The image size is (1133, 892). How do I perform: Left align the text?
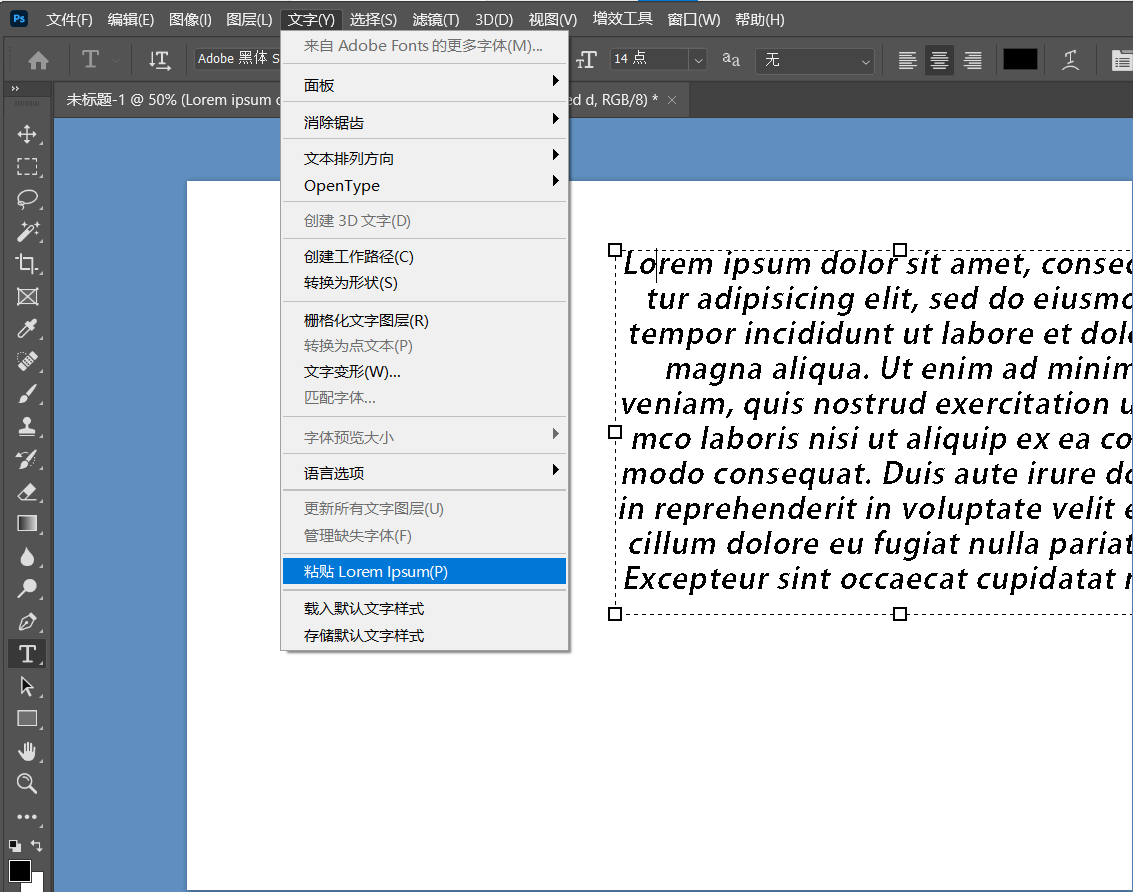coord(907,60)
